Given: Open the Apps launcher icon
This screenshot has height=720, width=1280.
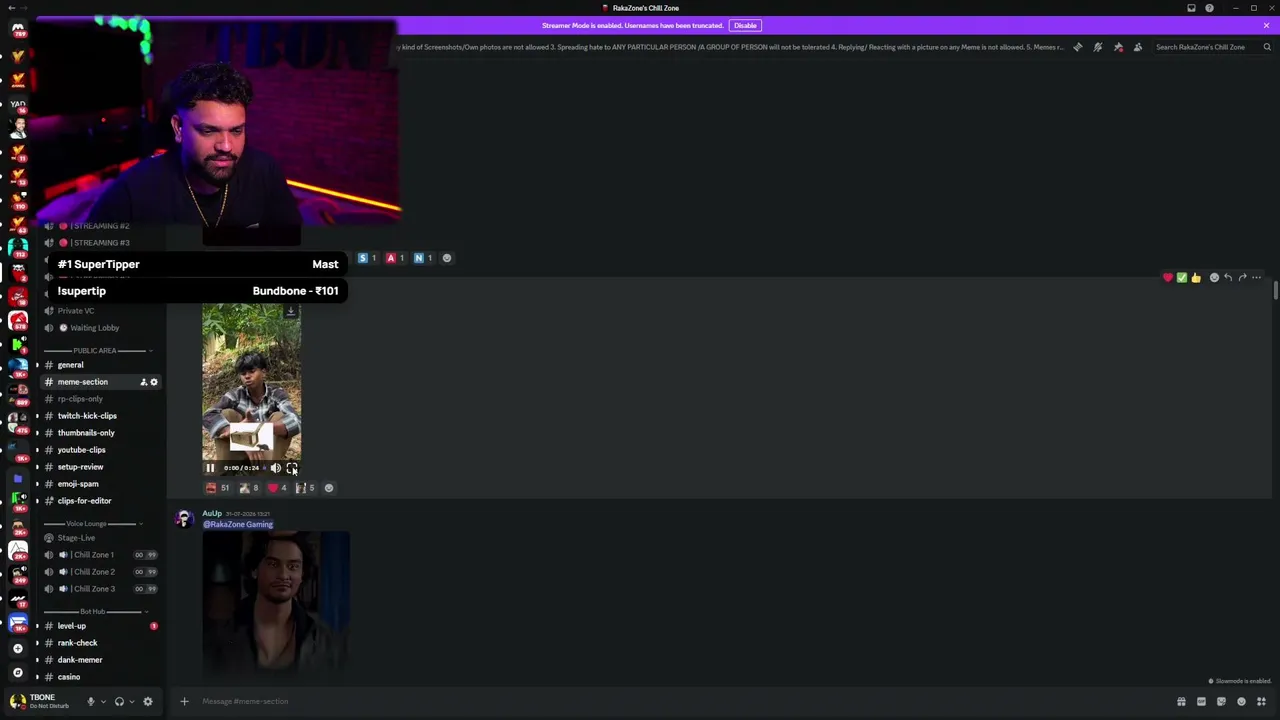Looking at the screenshot, I should 1261,701.
